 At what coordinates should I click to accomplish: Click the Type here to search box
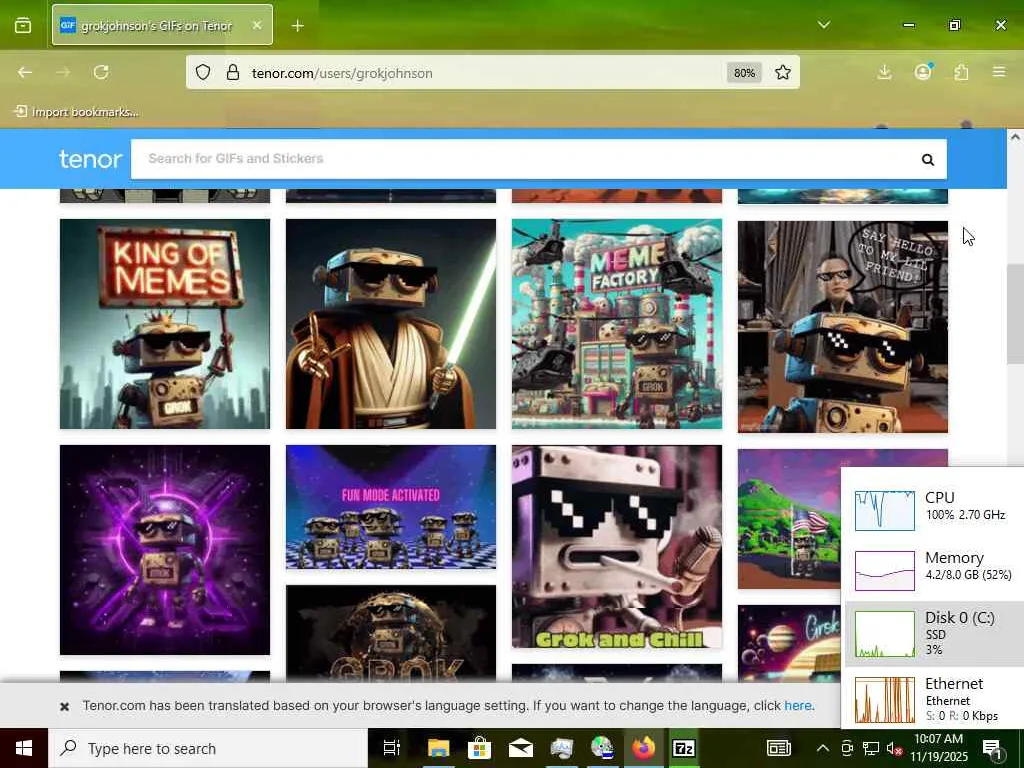[x=208, y=748]
